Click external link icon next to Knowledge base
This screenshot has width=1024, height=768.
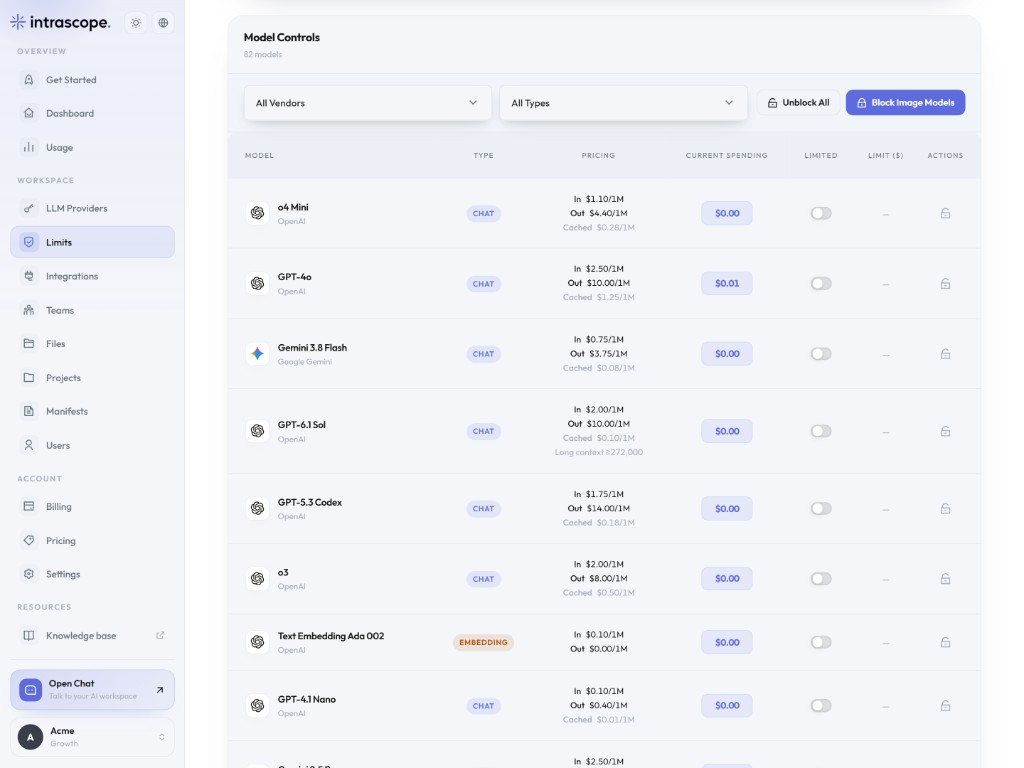[x=160, y=635]
